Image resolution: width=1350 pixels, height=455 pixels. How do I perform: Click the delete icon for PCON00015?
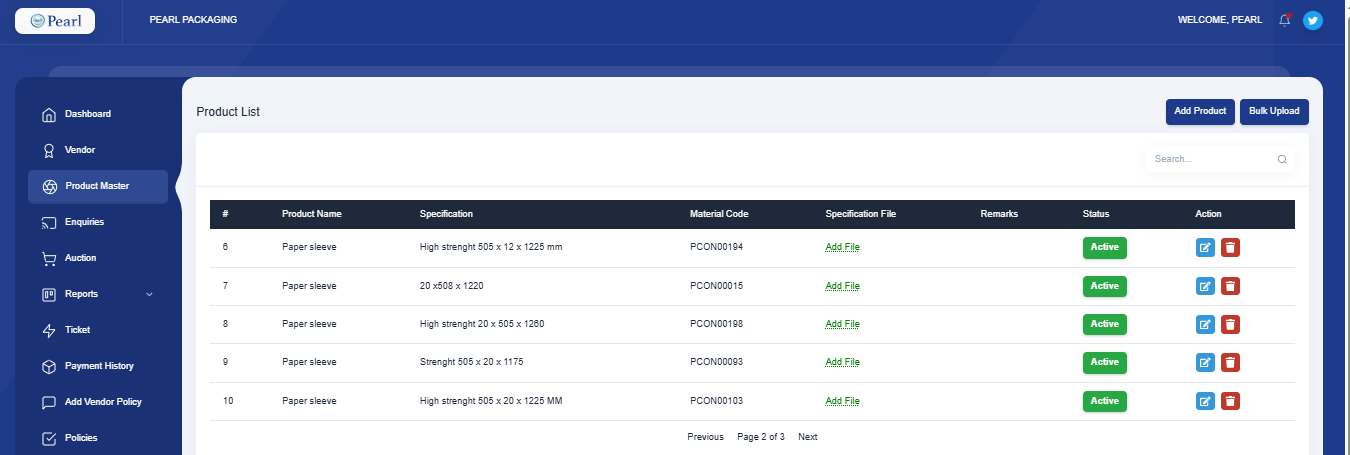pyautogui.click(x=1231, y=286)
